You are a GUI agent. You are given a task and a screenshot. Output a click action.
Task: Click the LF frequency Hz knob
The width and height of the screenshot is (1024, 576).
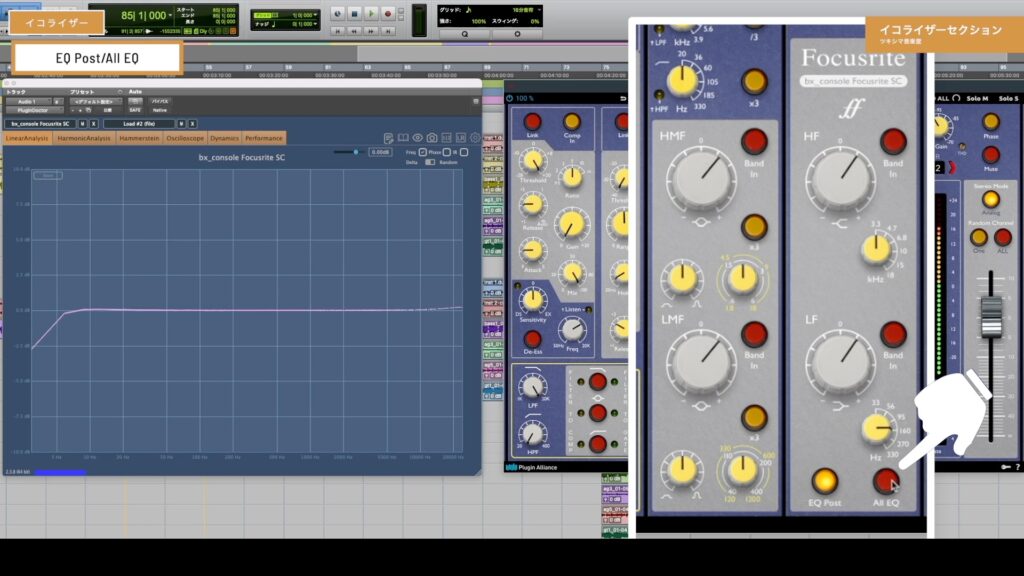point(875,428)
